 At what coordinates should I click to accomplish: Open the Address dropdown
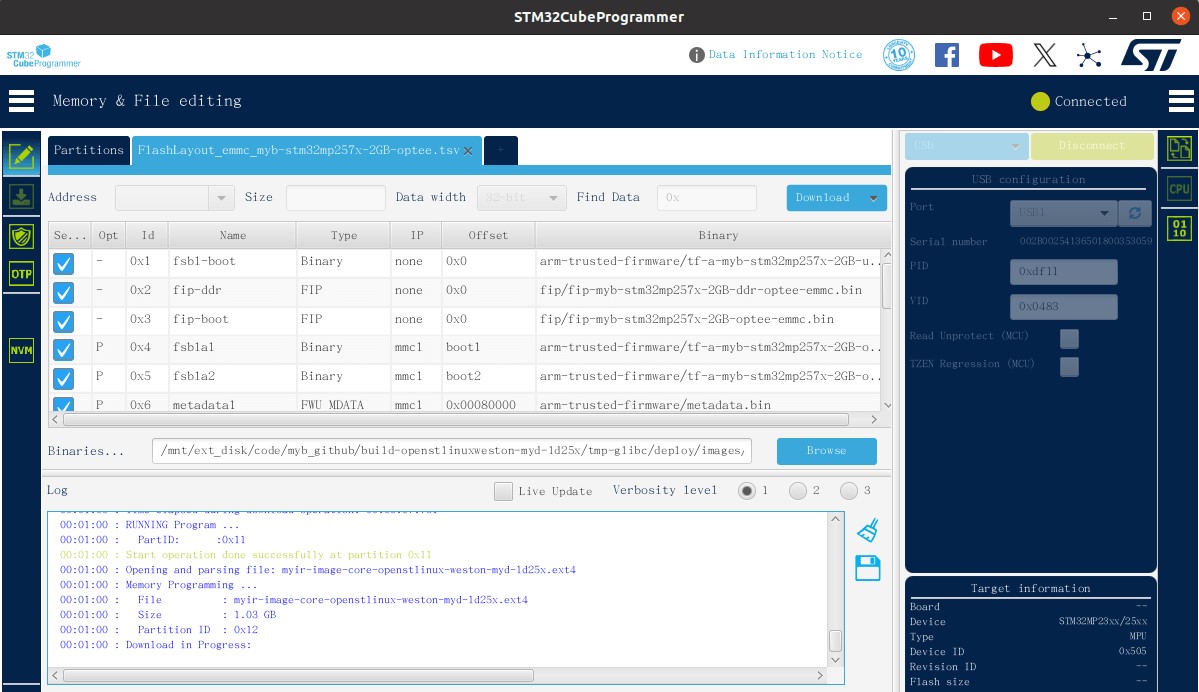pos(221,197)
